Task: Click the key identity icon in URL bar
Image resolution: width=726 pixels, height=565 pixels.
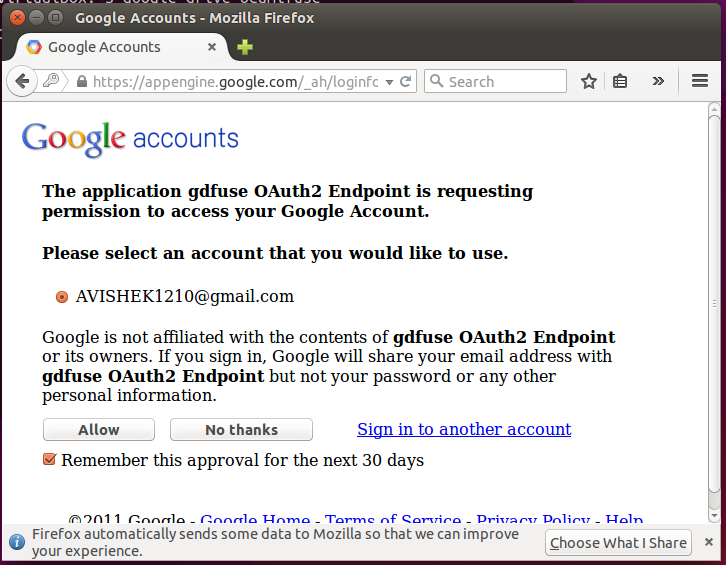Action: tap(51, 82)
